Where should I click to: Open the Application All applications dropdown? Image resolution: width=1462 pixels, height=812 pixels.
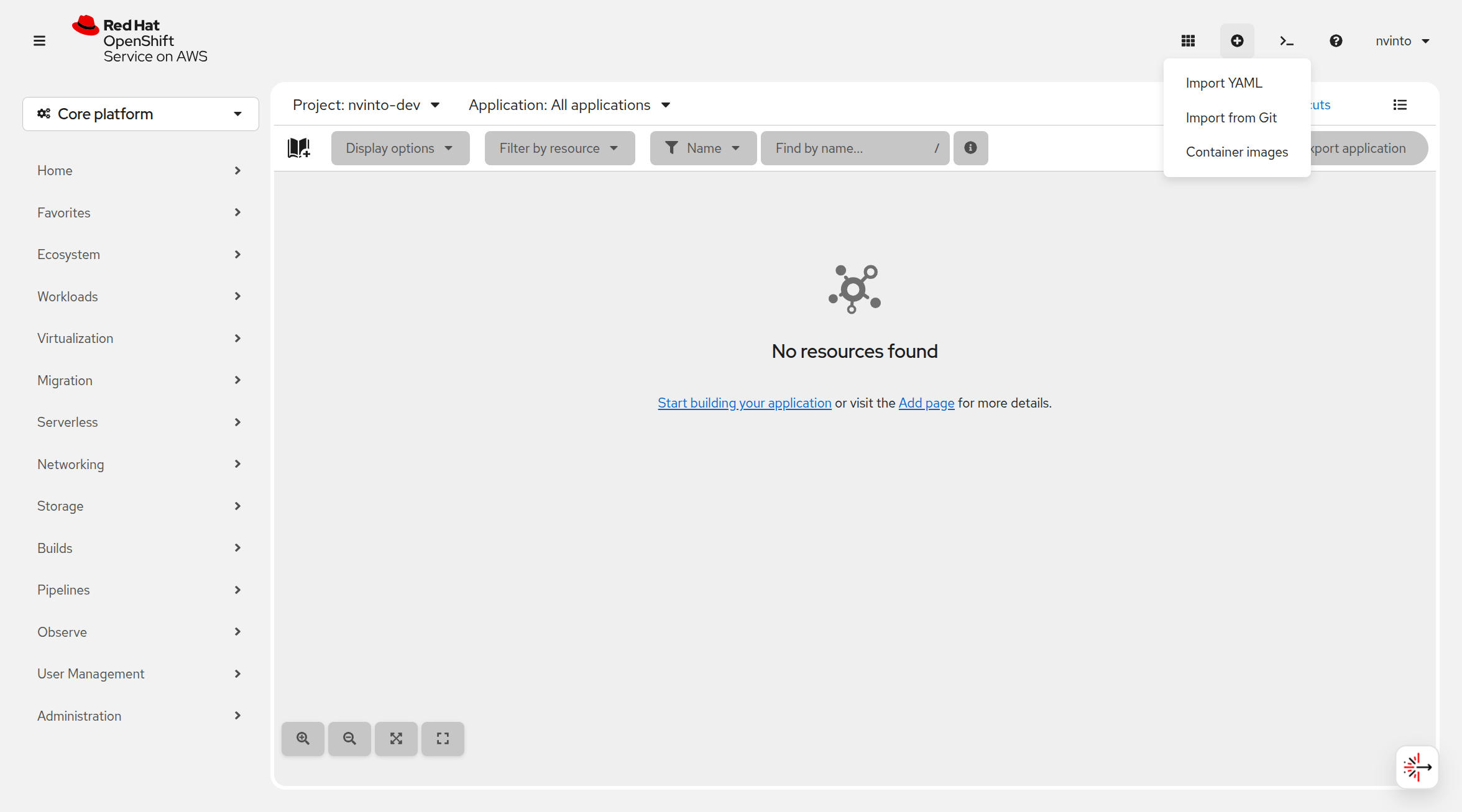(x=569, y=105)
